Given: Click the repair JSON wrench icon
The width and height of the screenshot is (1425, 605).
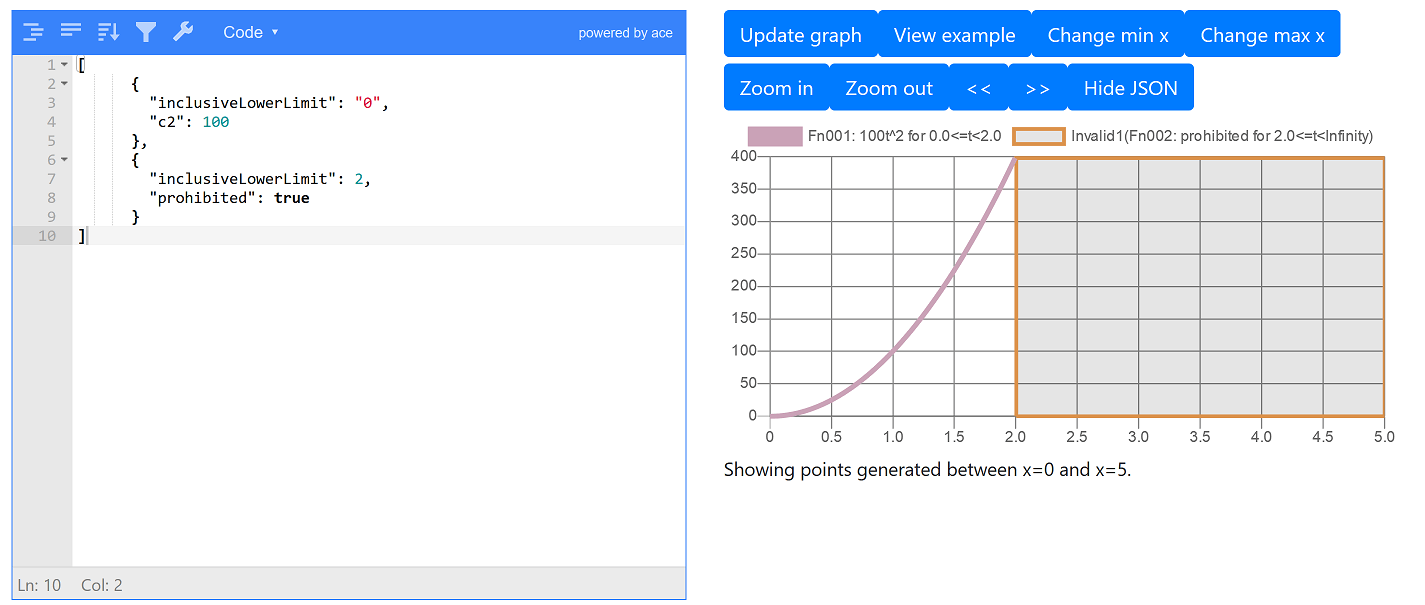Looking at the screenshot, I should point(183,32).
